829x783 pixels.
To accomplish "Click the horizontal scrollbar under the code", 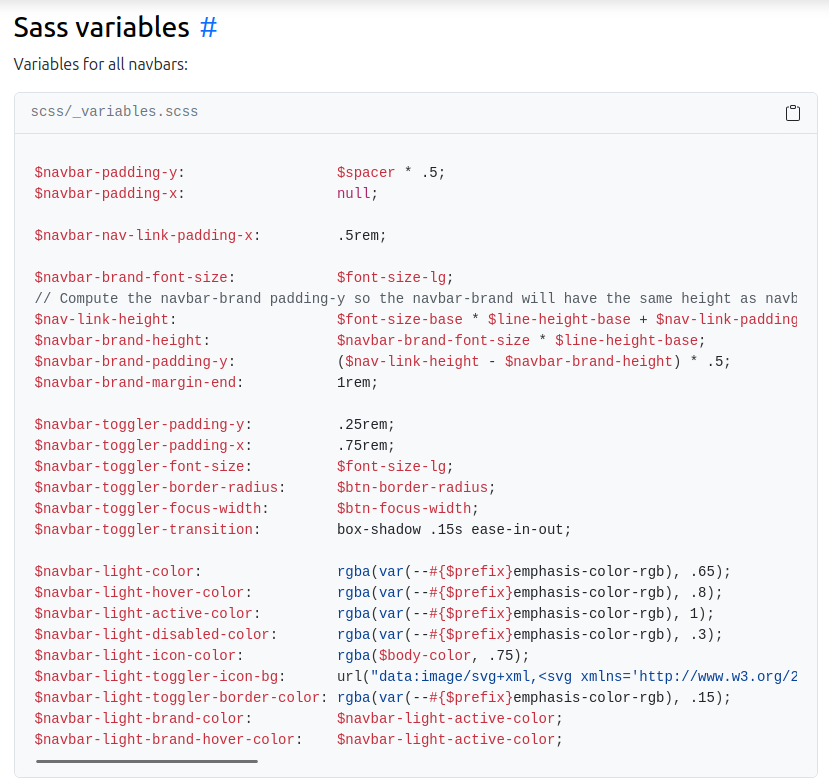I will (147, 761).
